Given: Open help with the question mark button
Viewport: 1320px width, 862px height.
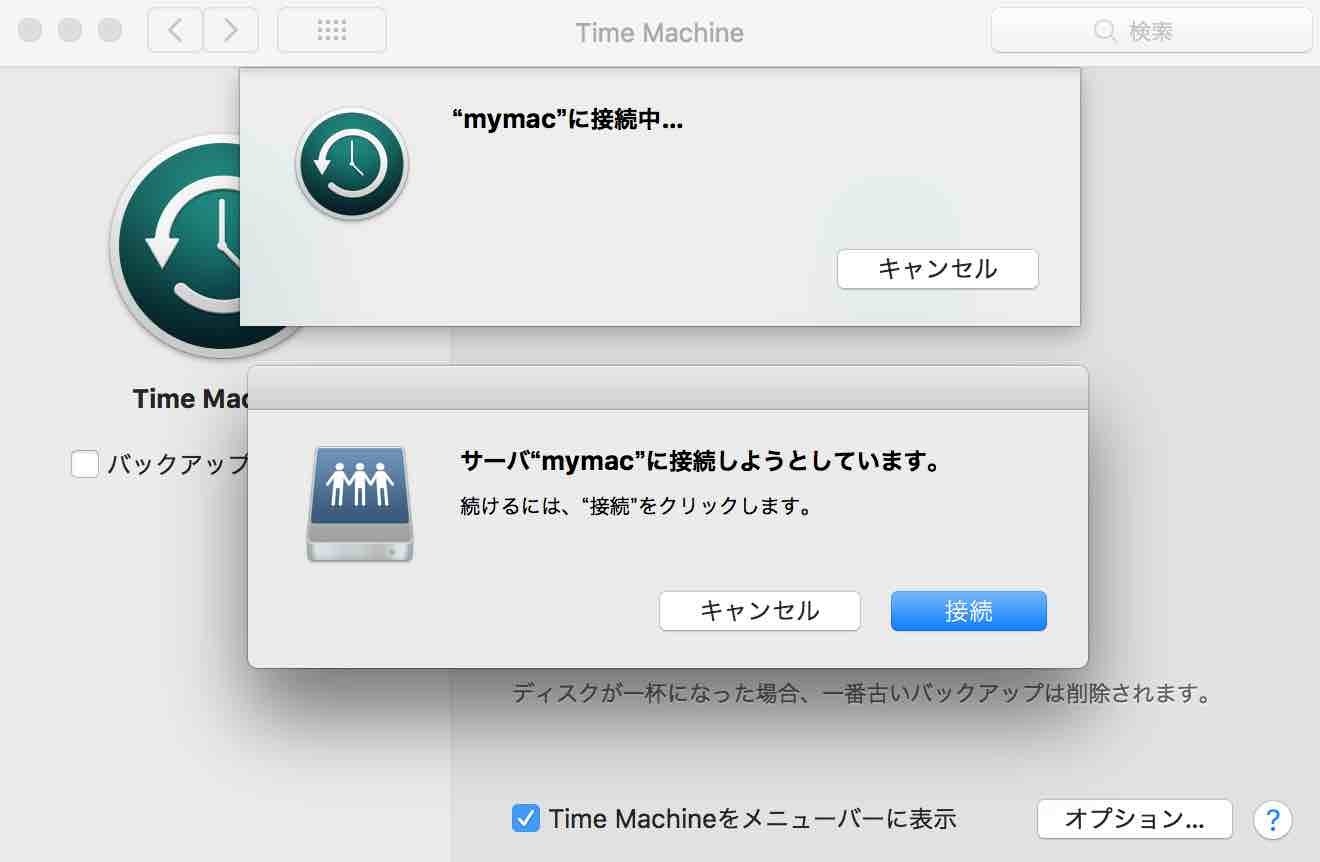Looking at the screenshot, I should tap(1273, 820).
